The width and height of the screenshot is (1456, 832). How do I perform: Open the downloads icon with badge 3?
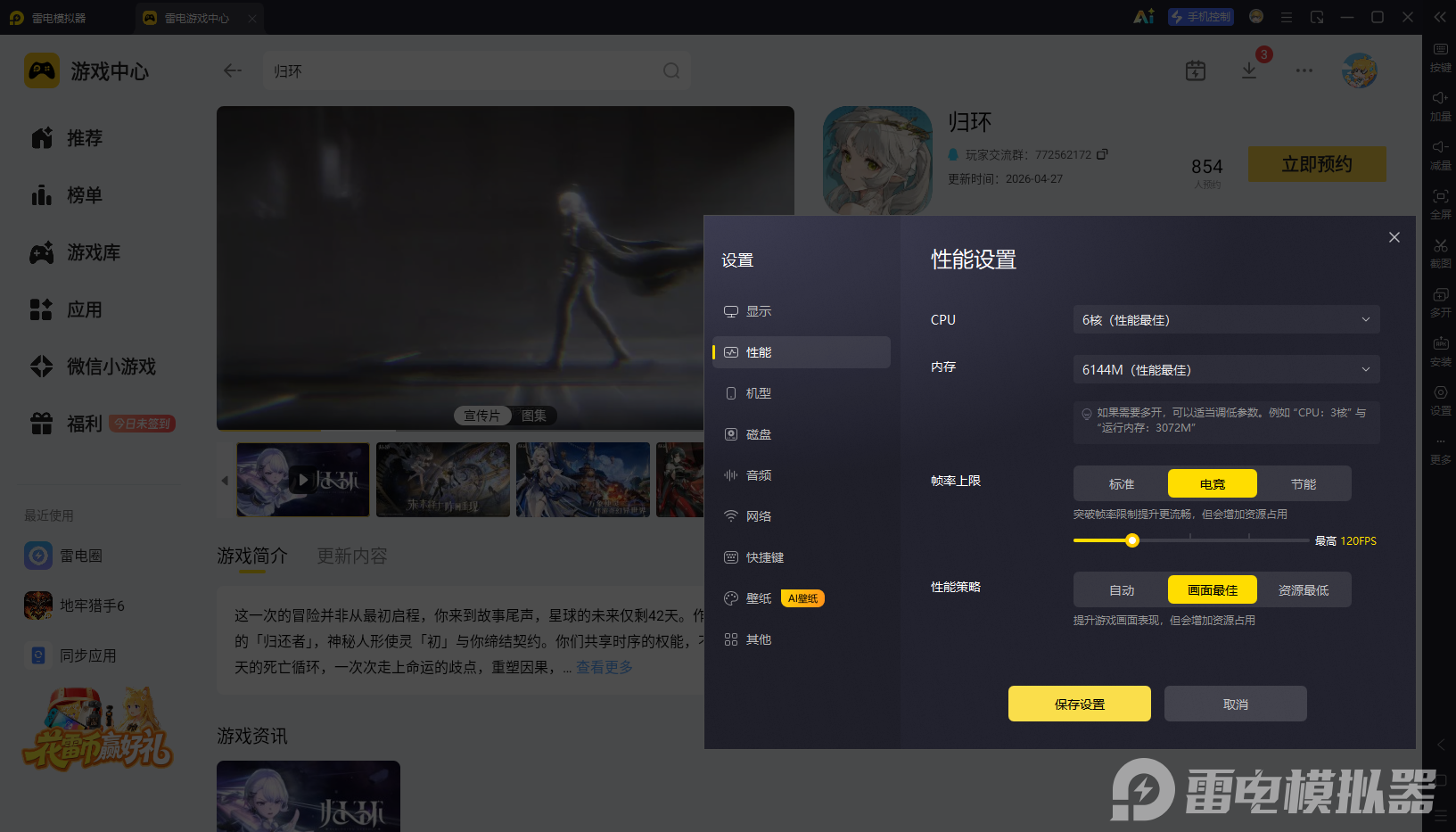tap(1249, 70)
